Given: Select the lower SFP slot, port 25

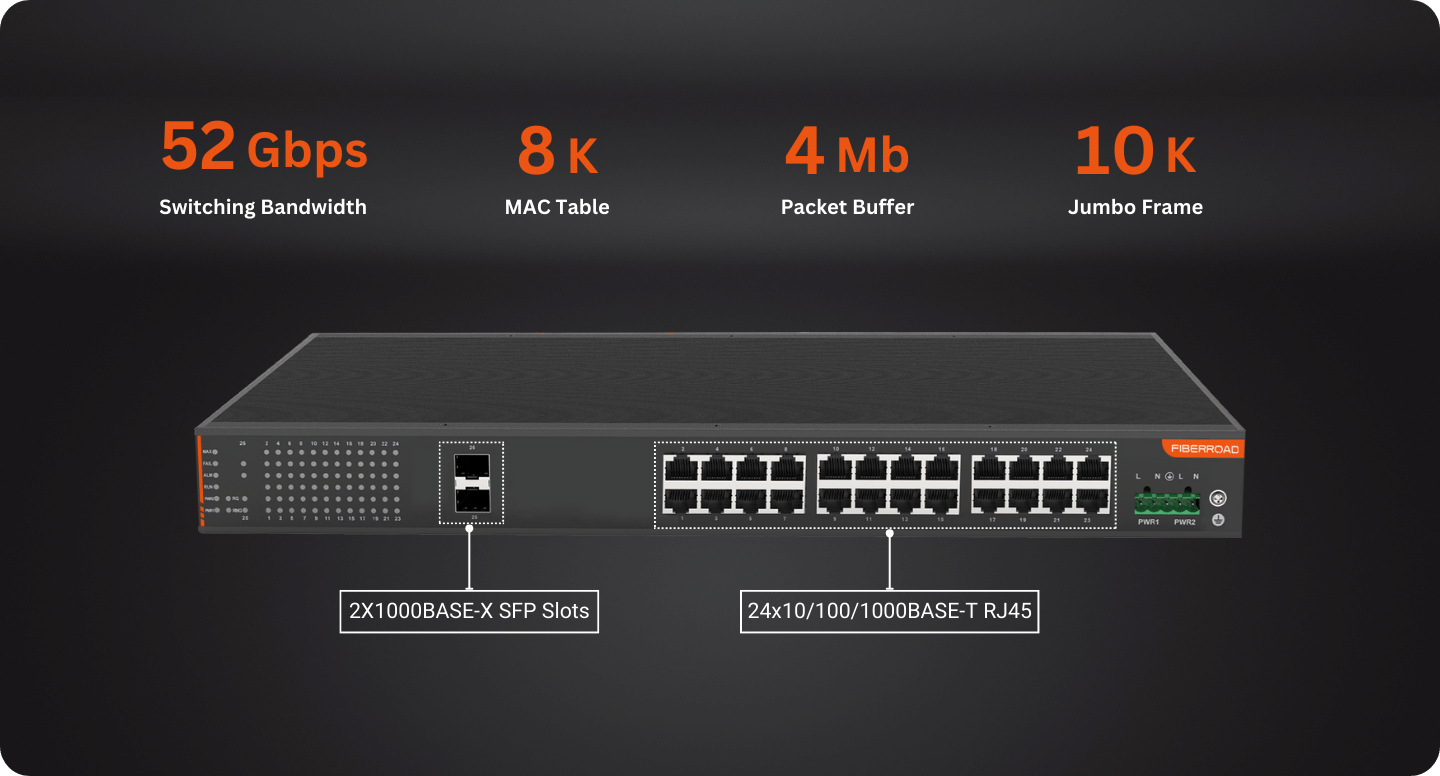Looking at the screenshot, I should pyautogui.click(x=472, y=500).
